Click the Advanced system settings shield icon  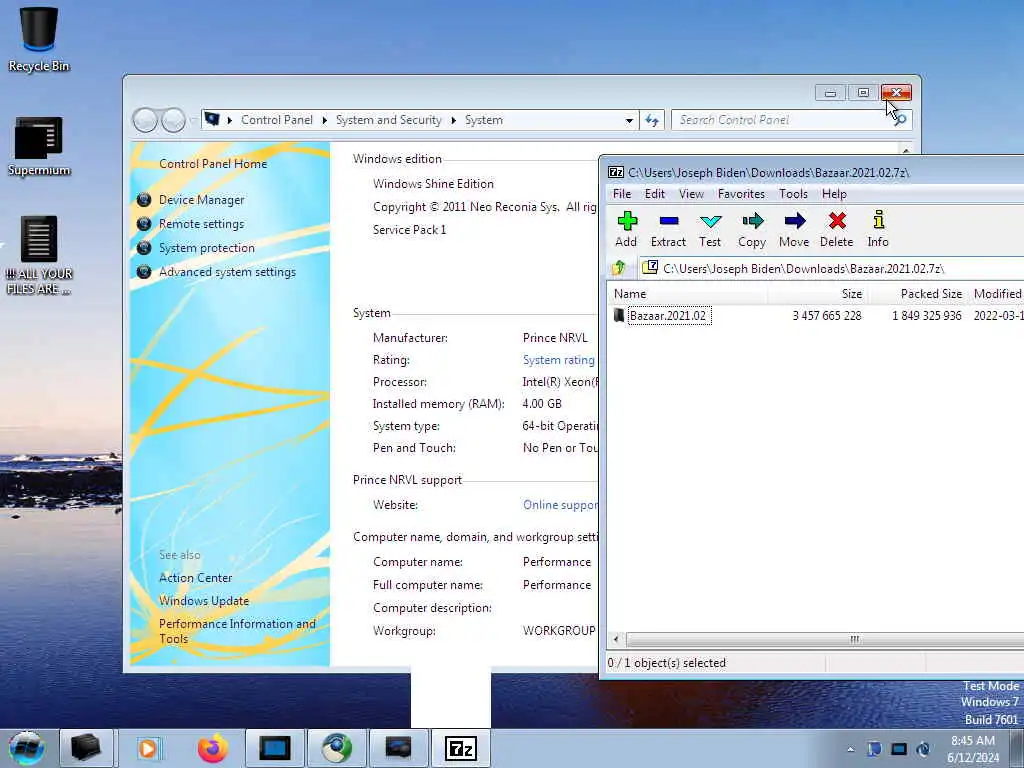[144, 272]
